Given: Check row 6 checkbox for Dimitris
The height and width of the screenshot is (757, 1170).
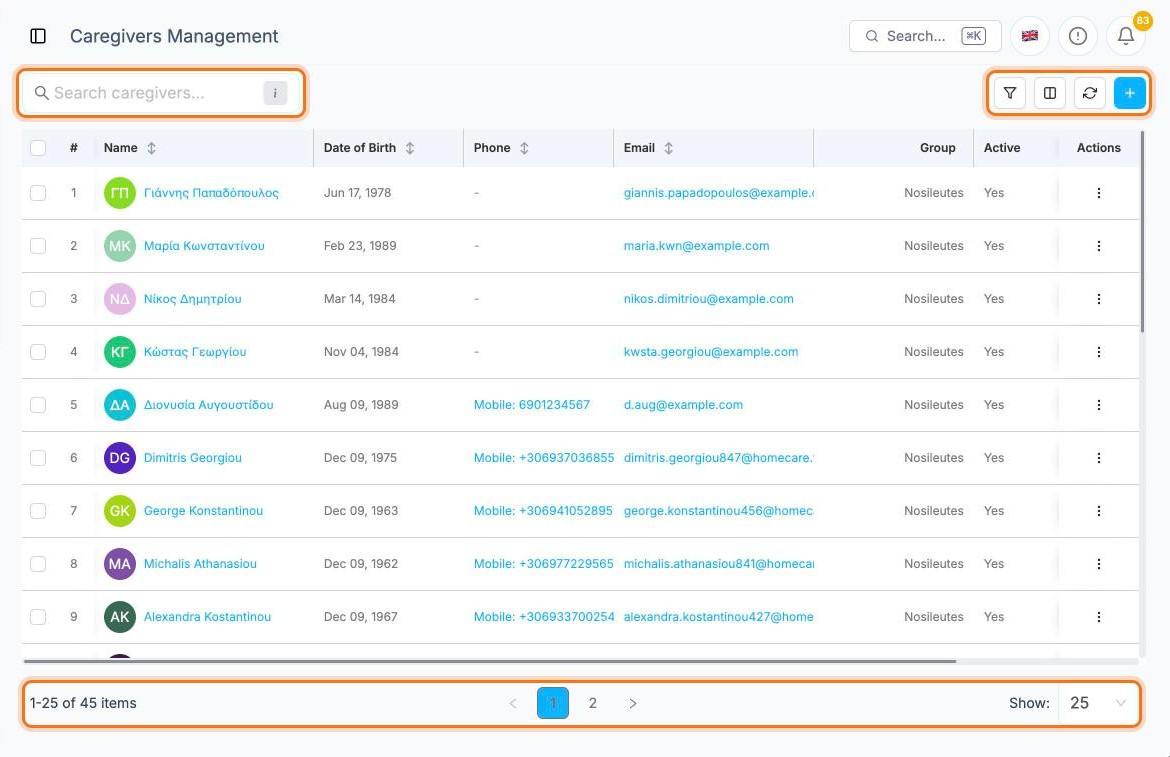Looking at the screenshot, I should (38, 457).
